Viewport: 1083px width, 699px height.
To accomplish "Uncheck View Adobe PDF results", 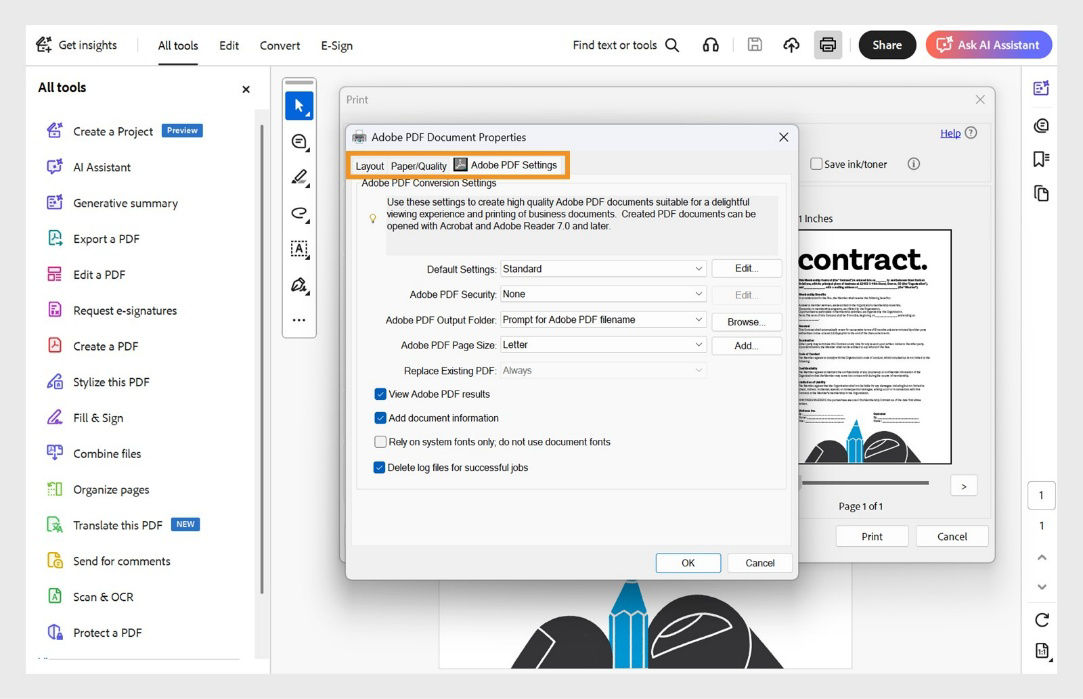I will (380, 394).
